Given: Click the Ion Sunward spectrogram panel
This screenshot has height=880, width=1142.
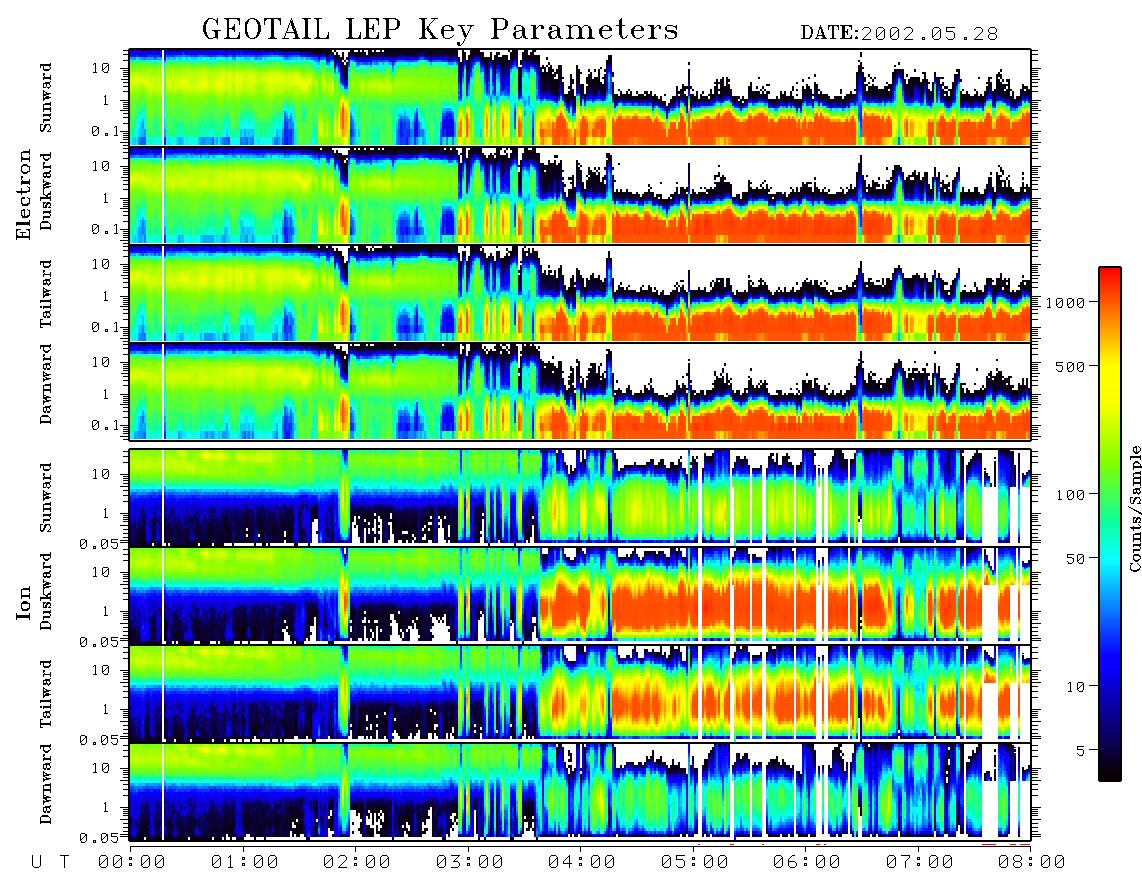Looking at the screenshot, I should (x=580, y=497).
